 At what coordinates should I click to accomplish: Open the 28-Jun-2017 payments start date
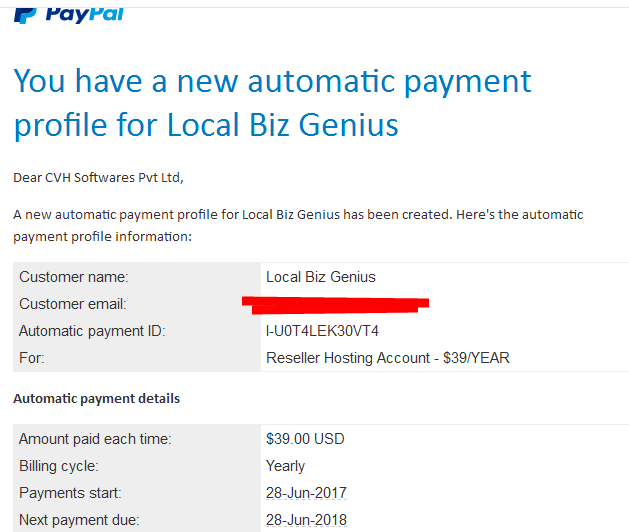click(306, 493)
